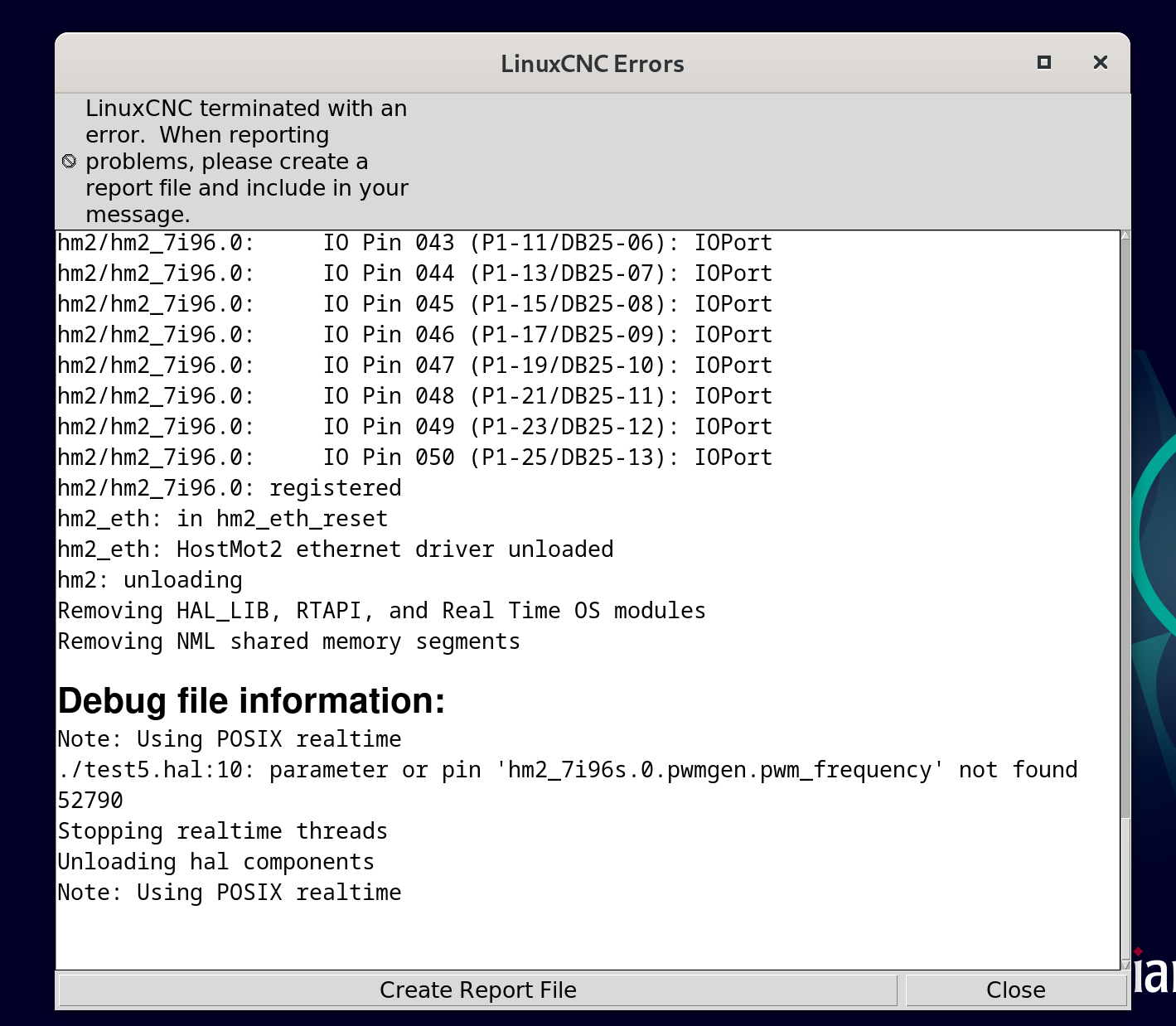Image resolution: width=1176 pixels, height=1026 pixels.
Task: Click the line 'IO Pin 046 (P1-17/DB25-09)'
Action: (415, 335)
